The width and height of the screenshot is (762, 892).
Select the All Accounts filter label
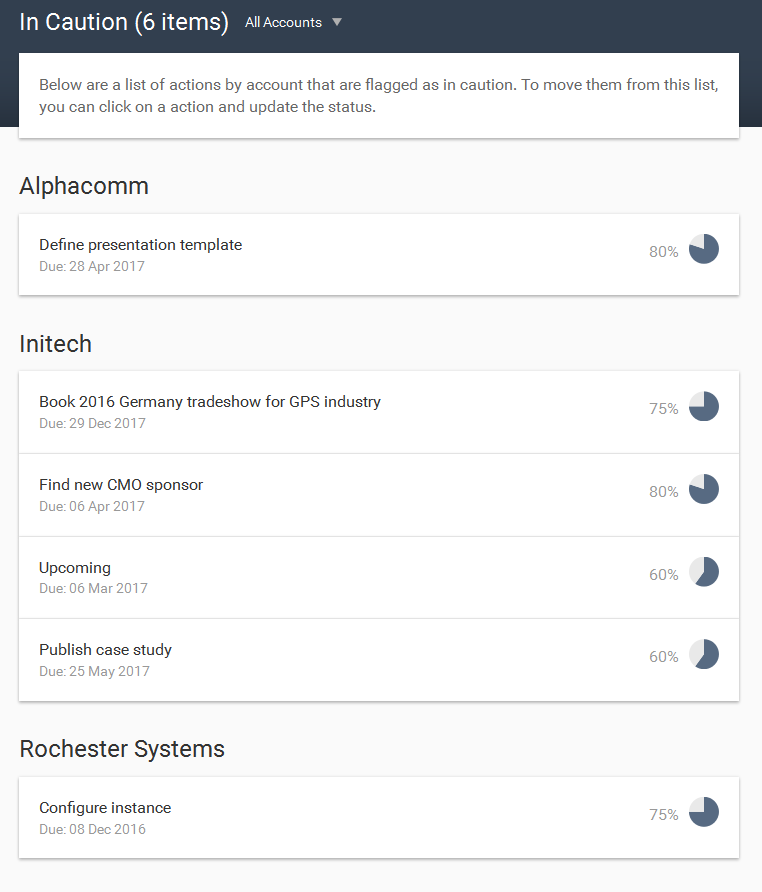pyautogui.click(x=283, y=22)
